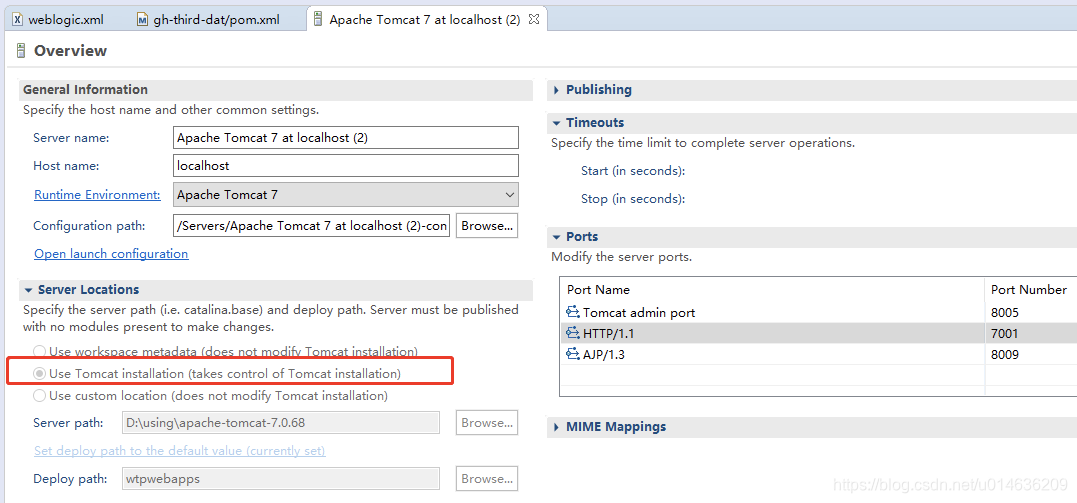Select the AJP/1.3 port row
The width and height of the screenshot is (1077, 503).
tap(819, 355)
